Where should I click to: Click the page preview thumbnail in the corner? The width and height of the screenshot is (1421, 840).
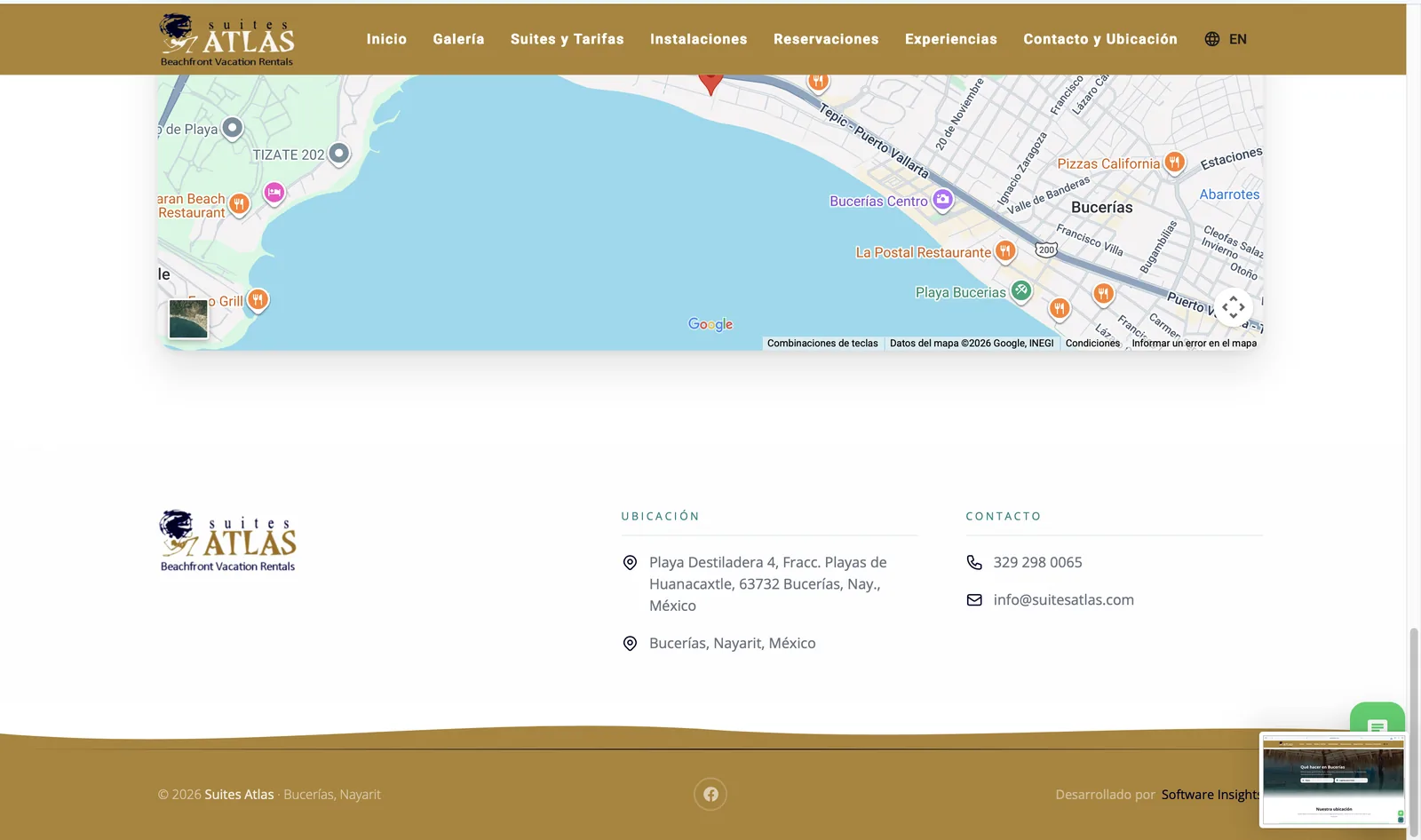click(1333, 780)
